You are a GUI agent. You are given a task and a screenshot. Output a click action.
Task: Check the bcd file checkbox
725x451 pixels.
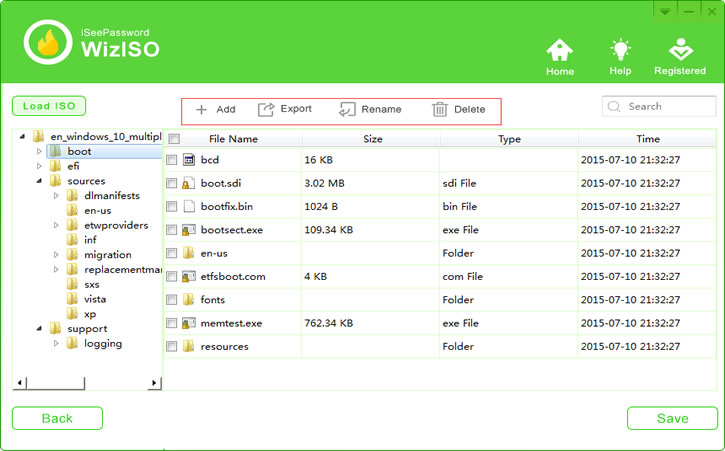click(x=172, y=160)
